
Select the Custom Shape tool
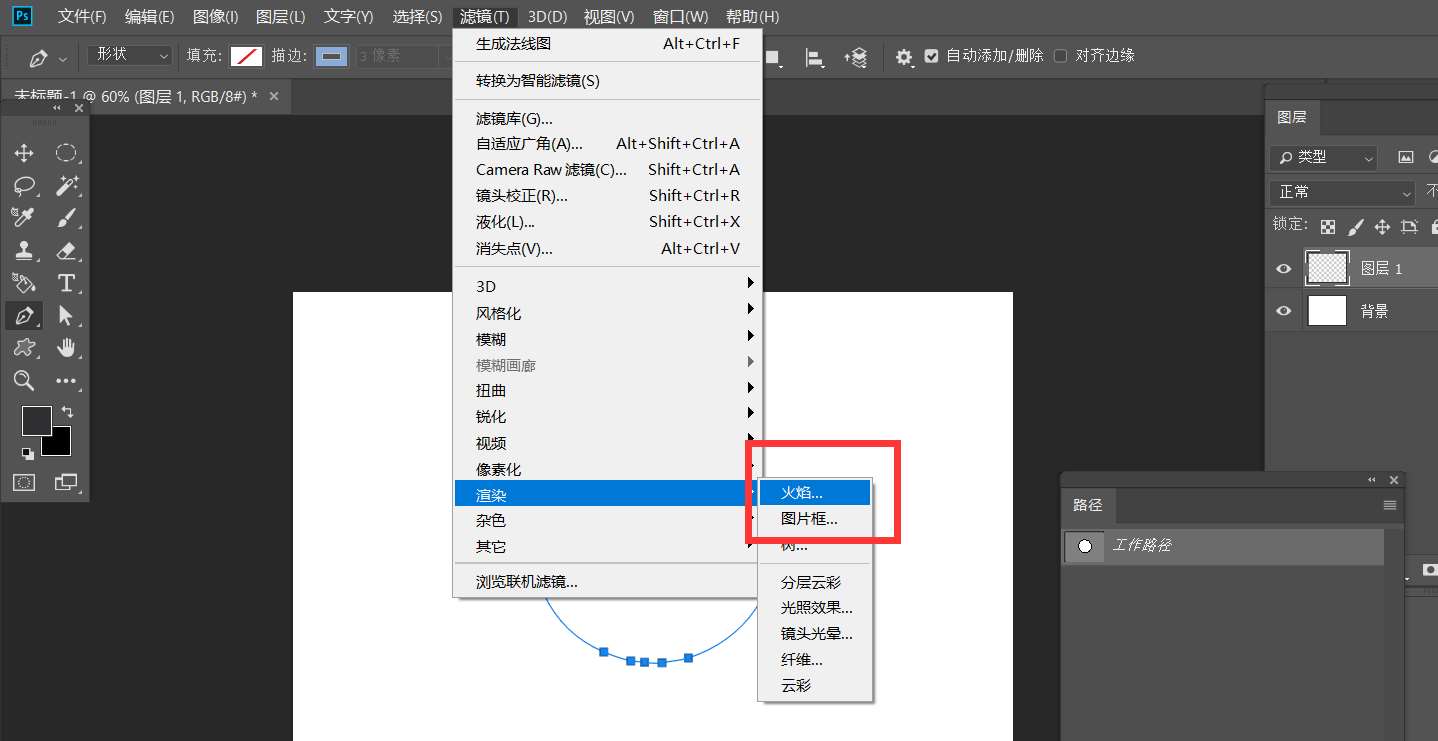(x=26, y=347)
